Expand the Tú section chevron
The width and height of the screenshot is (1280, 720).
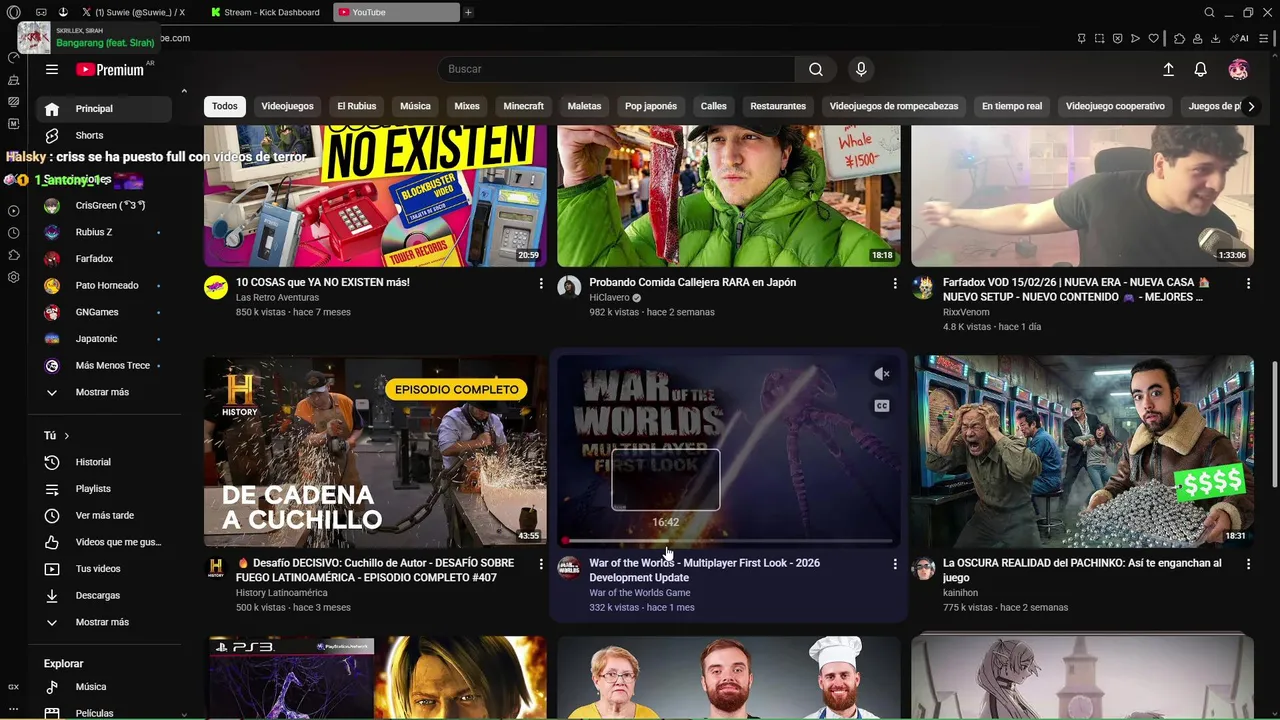(67, 436)
